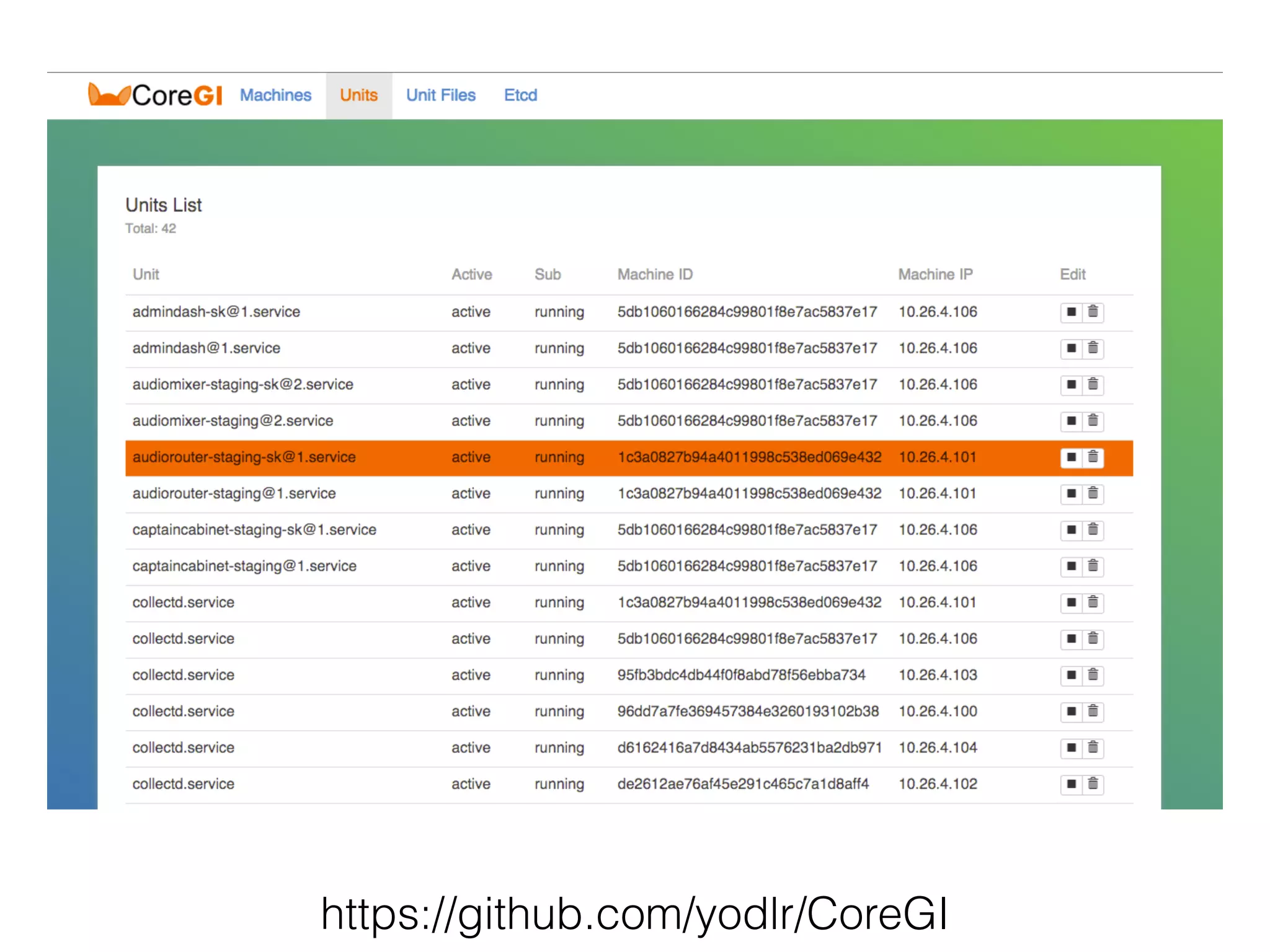Image resolution: width=1270 pixels, height=952 pixels.
Task: Select captaincabinet-staging-sk@1.service unit name
Action: 254,530
